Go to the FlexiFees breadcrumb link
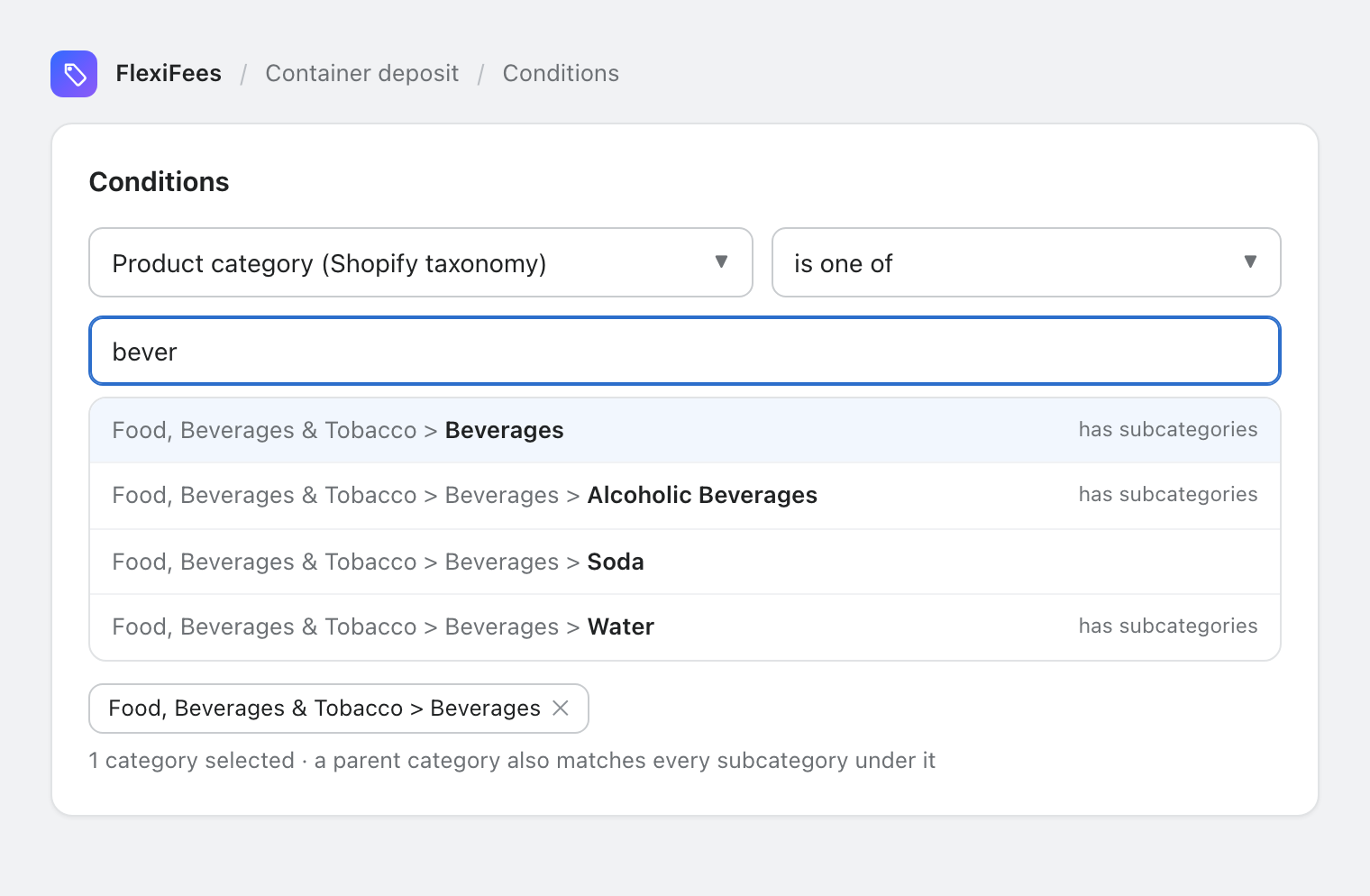 (169, 74)
